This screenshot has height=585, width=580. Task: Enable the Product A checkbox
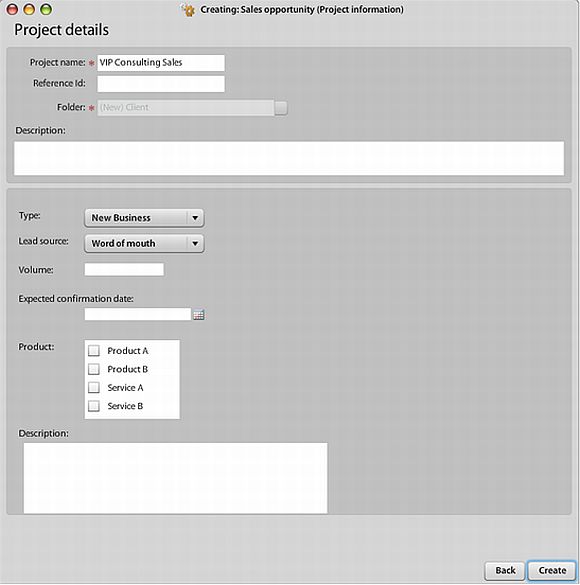(x=94, y=351)
